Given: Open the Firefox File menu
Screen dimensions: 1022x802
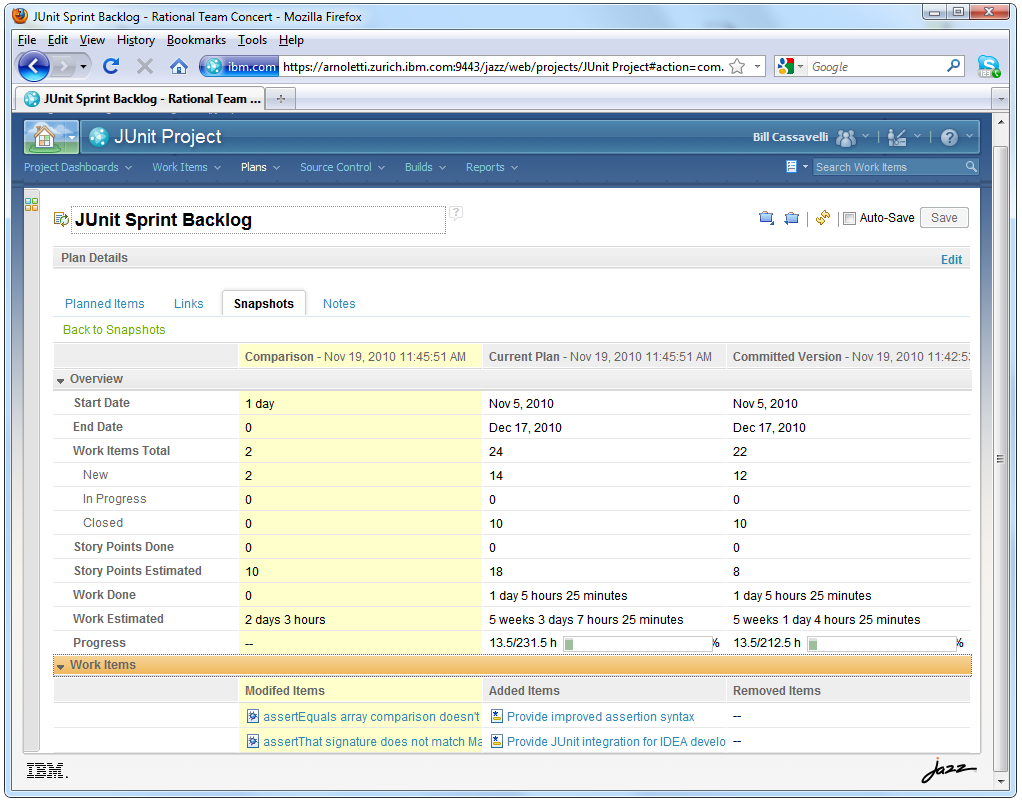Looking at the screenshot, I should point(27,40).
